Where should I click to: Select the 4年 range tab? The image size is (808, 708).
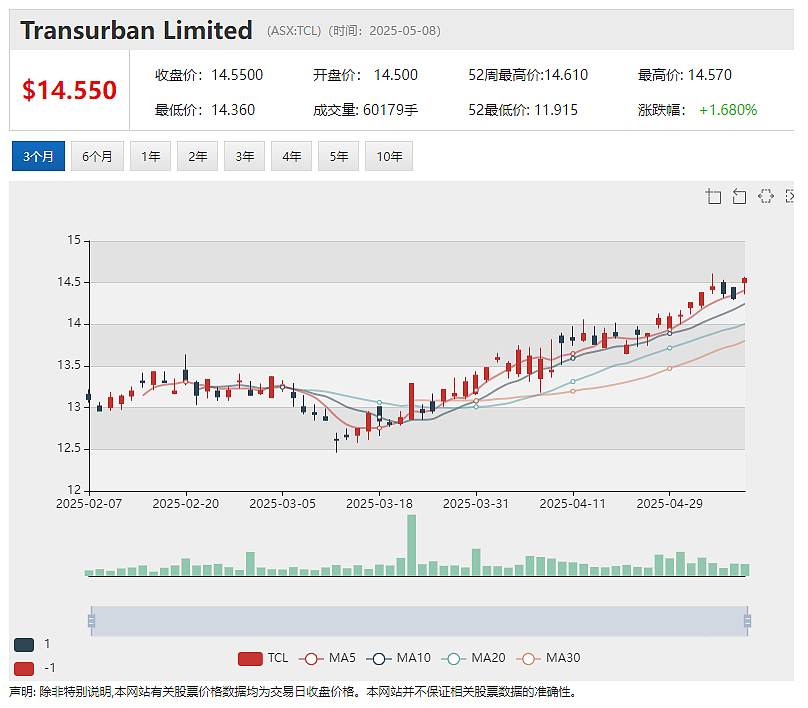291,156
